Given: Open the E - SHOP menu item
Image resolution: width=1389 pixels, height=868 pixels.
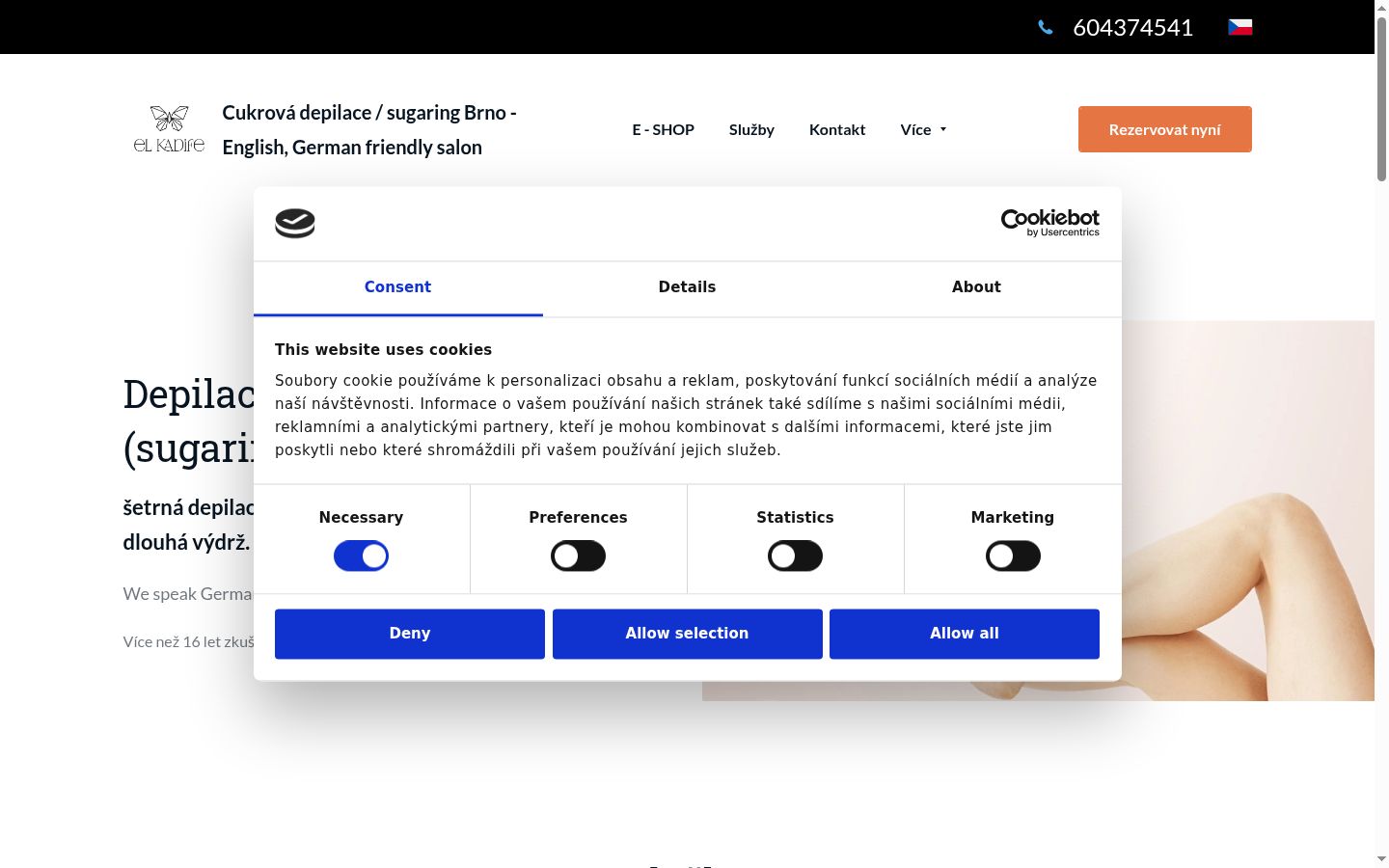Looking at the screenshot, I should pos(663,129).
